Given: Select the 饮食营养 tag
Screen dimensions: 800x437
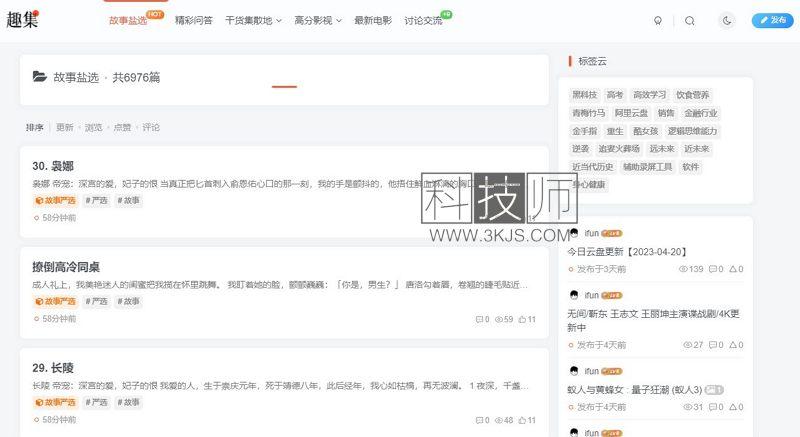Looking at the screenshot, I should [692, 95].
